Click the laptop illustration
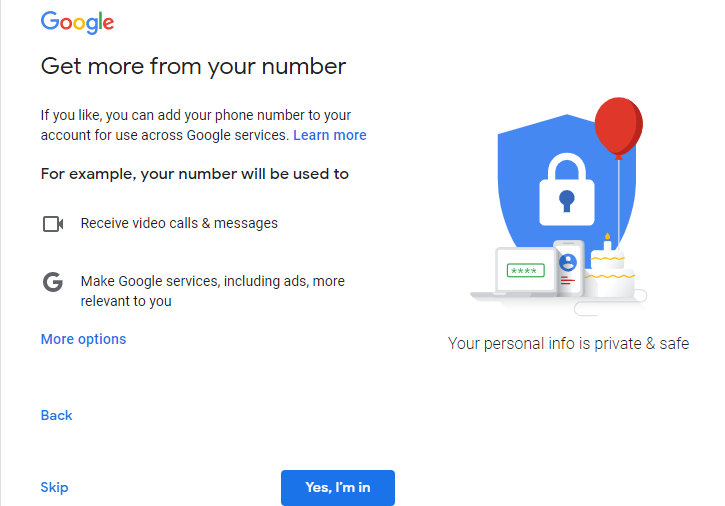The height and width of the screenshot is (506, 725). pos(516,275)
